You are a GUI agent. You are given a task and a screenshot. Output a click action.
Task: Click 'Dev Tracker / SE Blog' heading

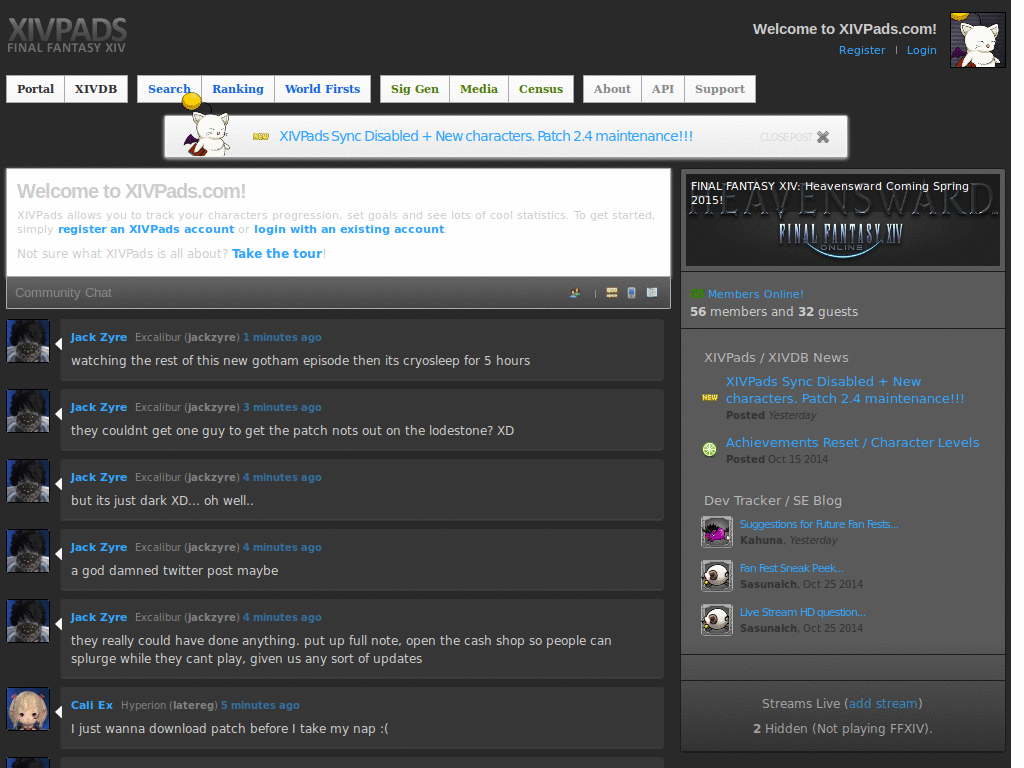[773, 500]
